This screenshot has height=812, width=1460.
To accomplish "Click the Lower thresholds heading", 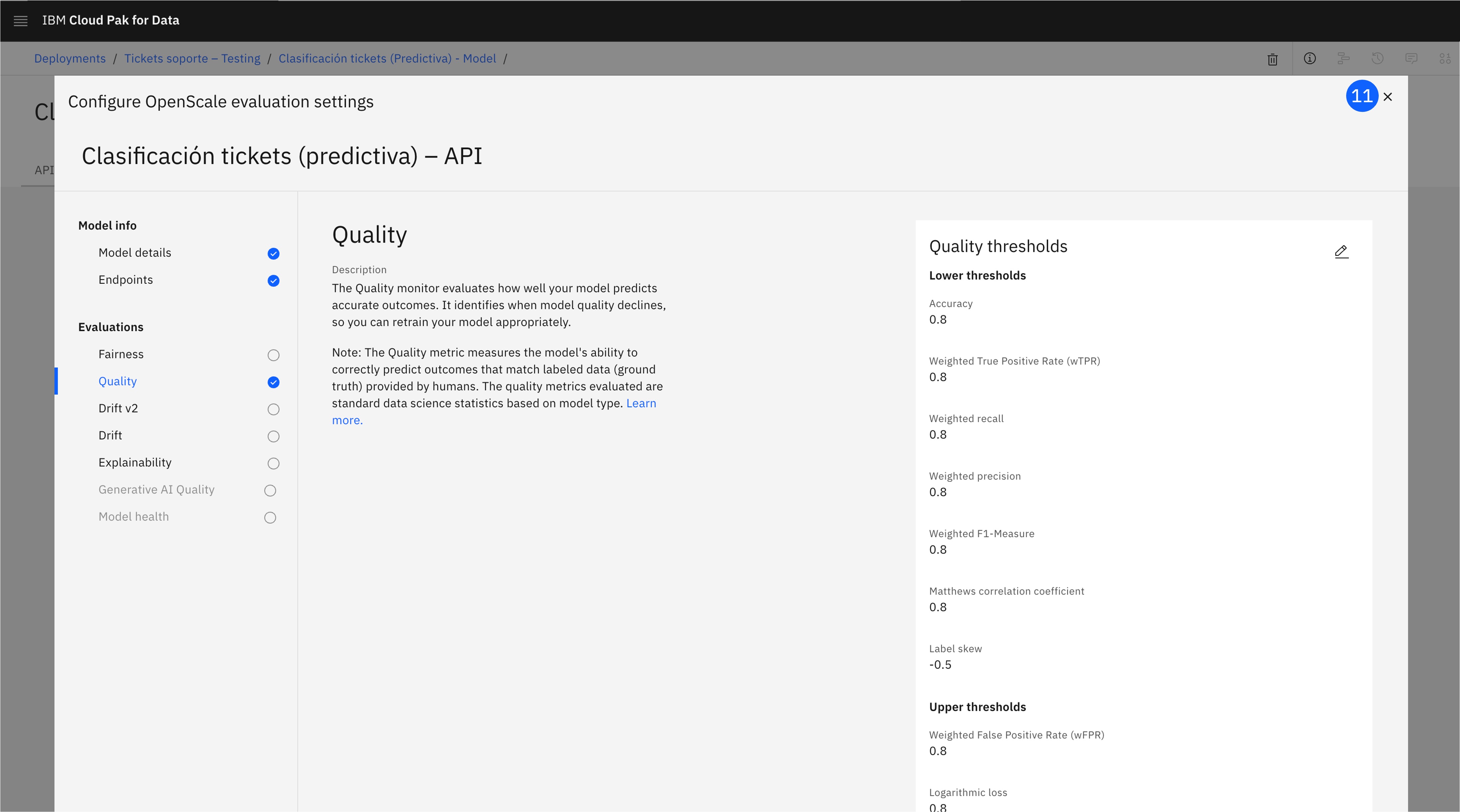I will 977,275.
